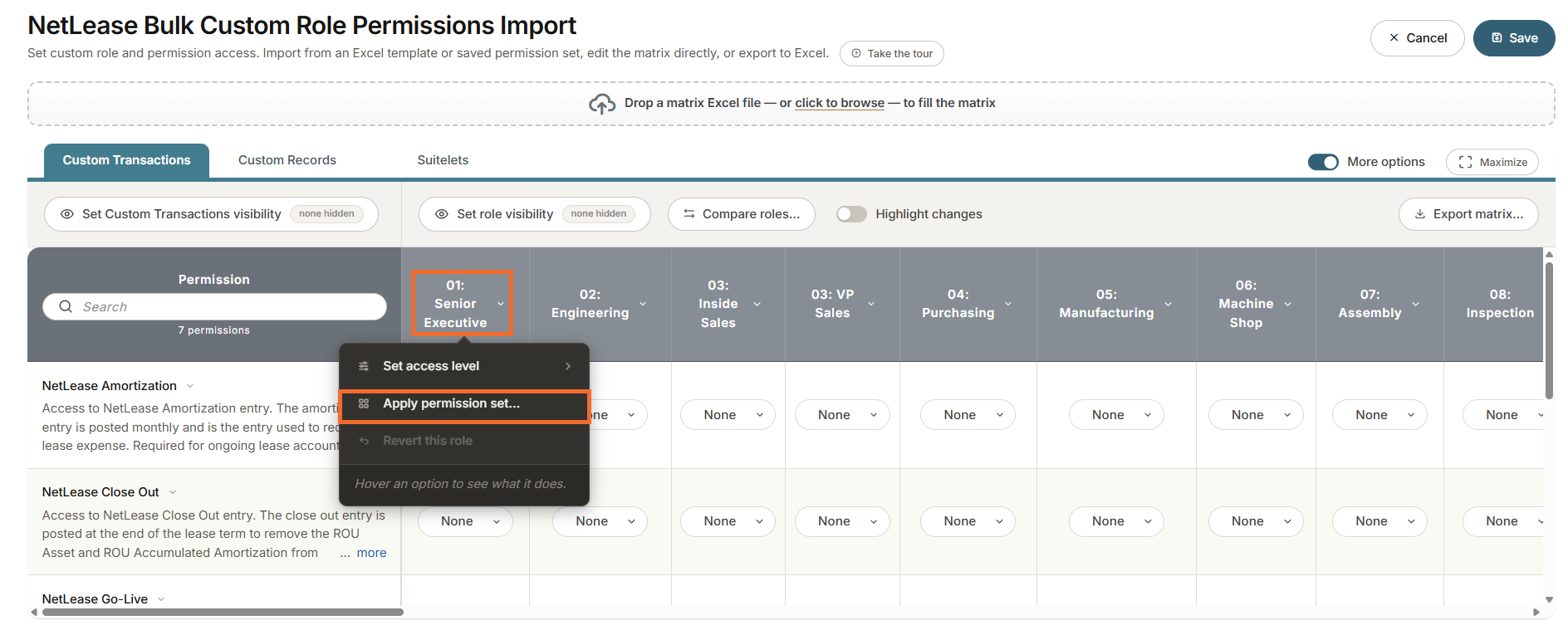Image resolution: width=1568 pixels, height=630 pixels.
Task: Click the up arrow of the vertical scrollbar
Action: (1549, 253)
